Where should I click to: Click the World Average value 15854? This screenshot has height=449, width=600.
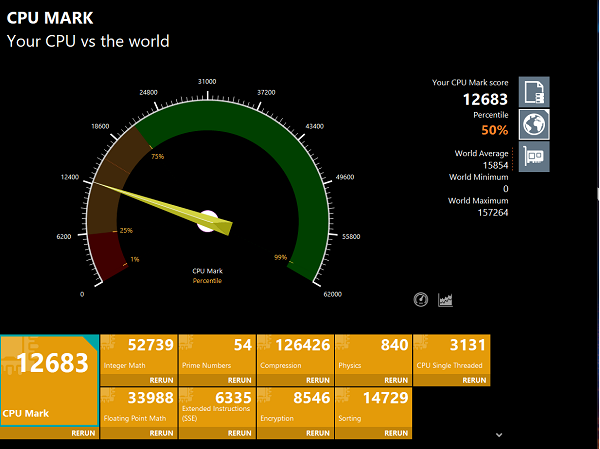point(496,165)
